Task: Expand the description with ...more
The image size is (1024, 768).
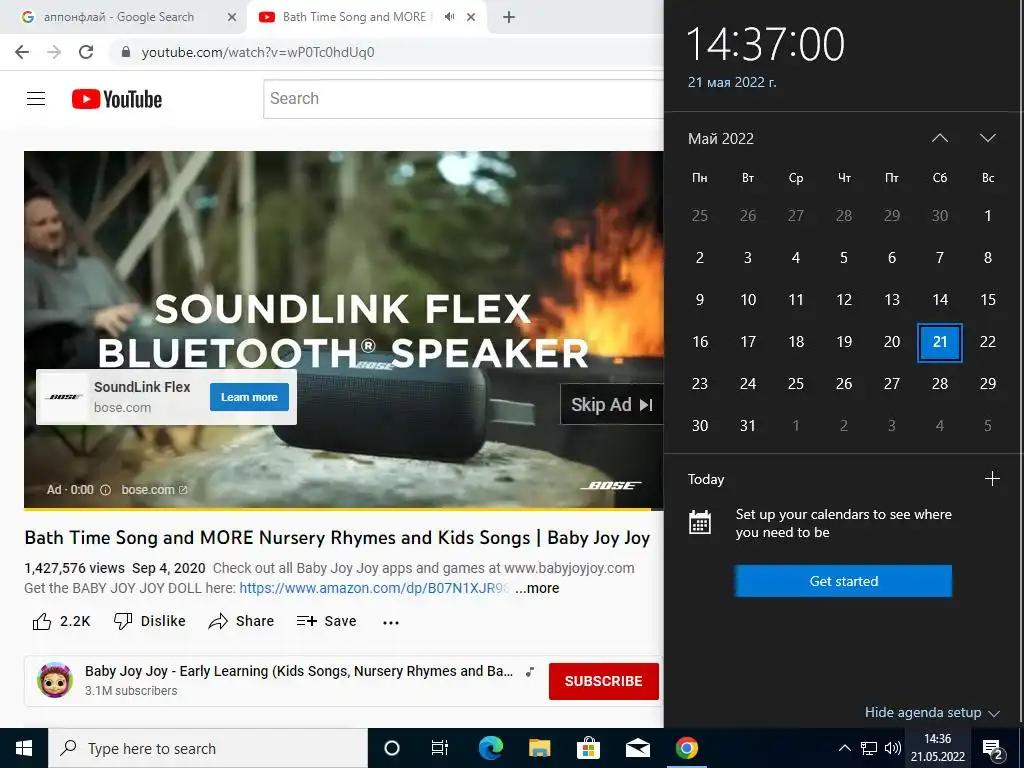Action: pyautogui.click(x=537, y=588)
